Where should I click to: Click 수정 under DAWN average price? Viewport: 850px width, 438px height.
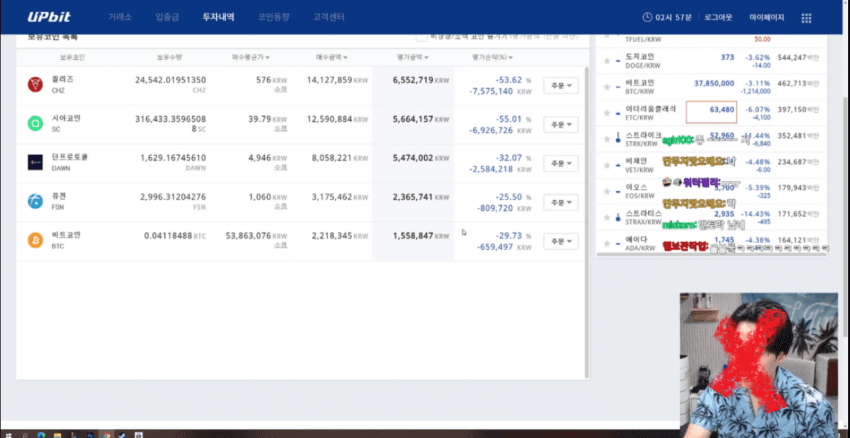(x=280, y=168)
